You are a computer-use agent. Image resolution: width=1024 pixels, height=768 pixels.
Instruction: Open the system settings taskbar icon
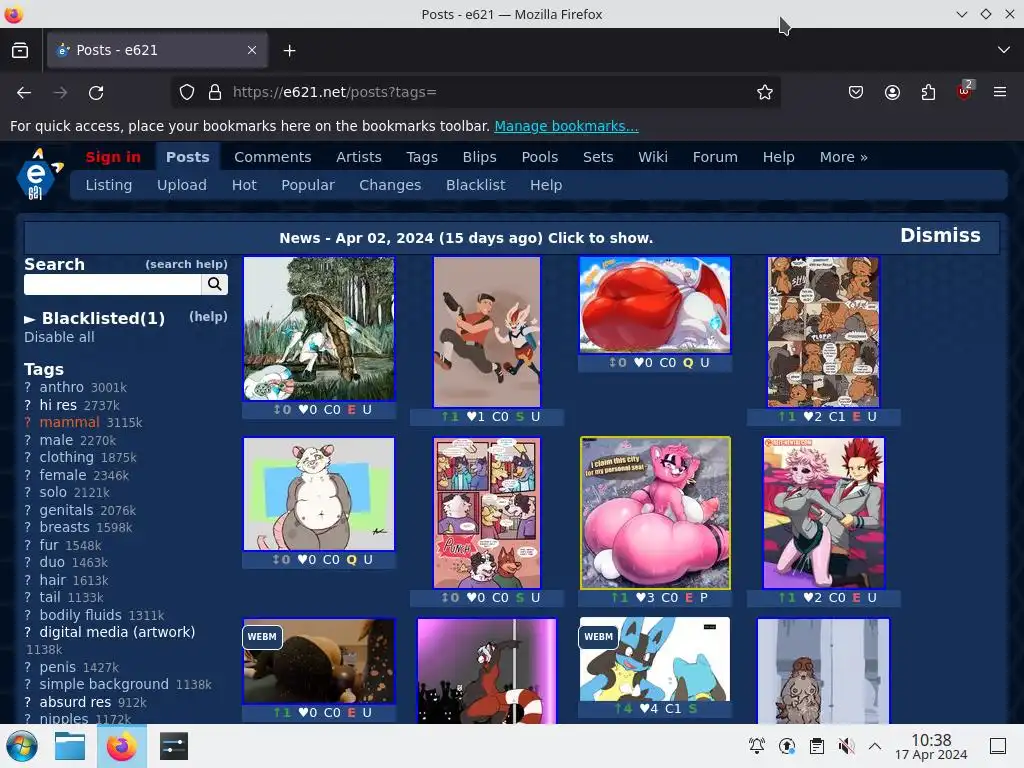[x=174, y=746]
